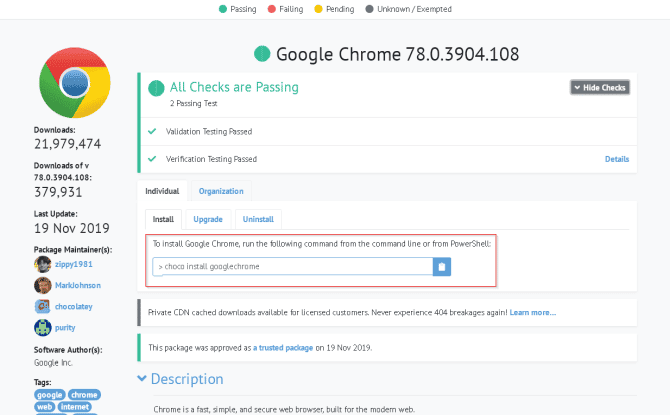Click the green status circle beside Google Chrome title
The width and height of the screenshot is (670, 415).
click(262, 54)
